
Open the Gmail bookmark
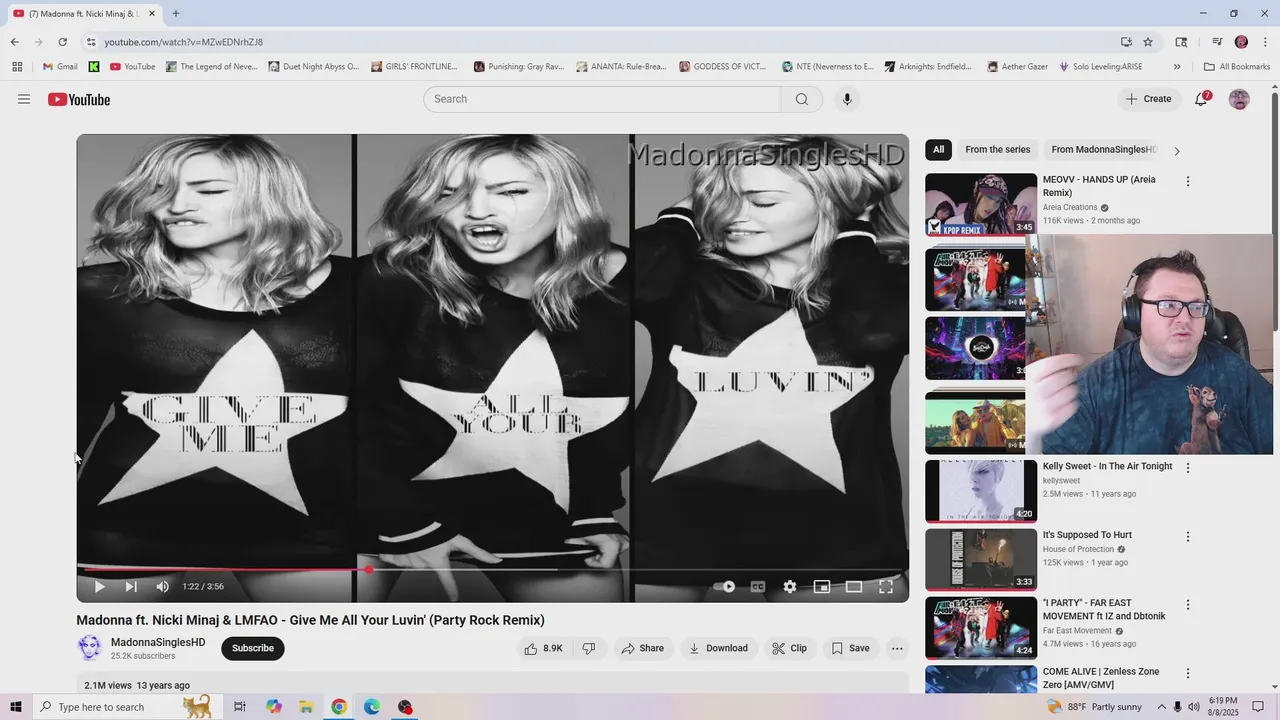point(60,67)
